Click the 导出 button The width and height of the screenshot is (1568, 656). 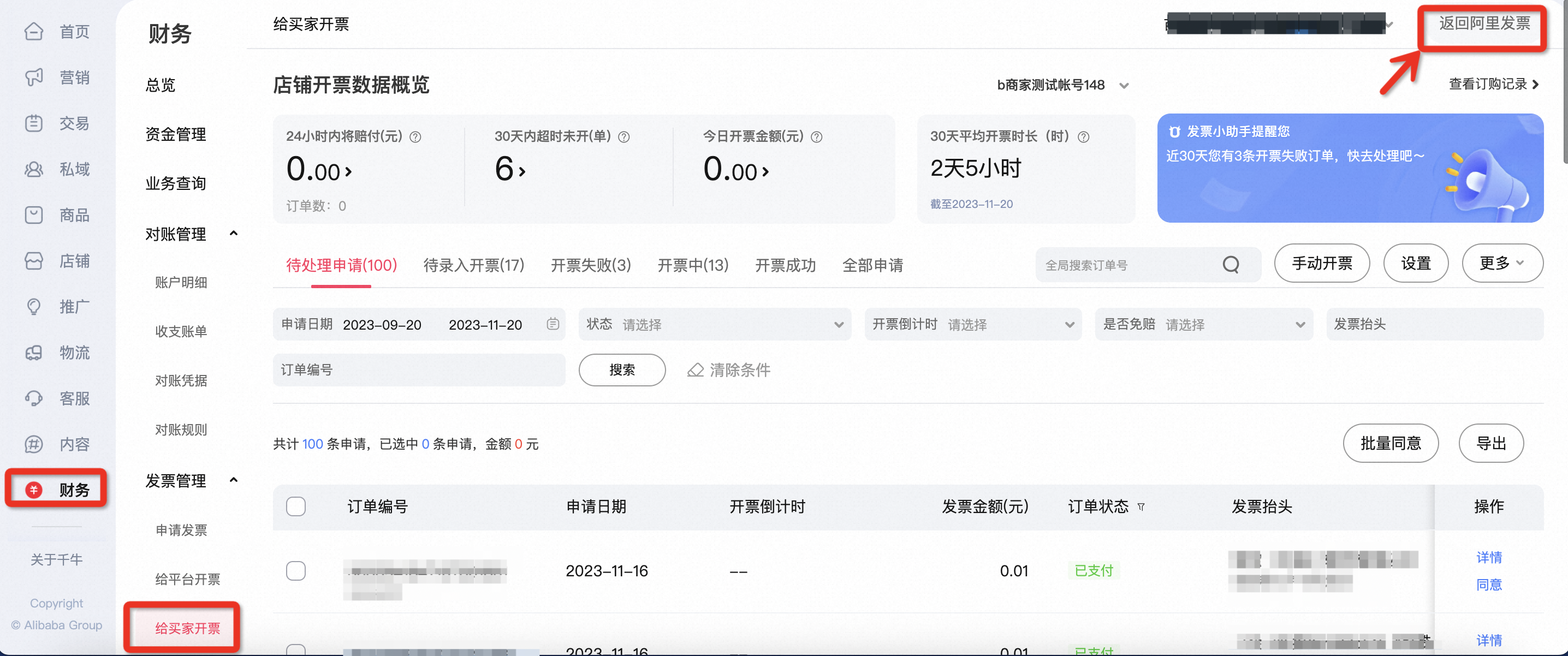pyautogui.click(x=1492, y=443)
